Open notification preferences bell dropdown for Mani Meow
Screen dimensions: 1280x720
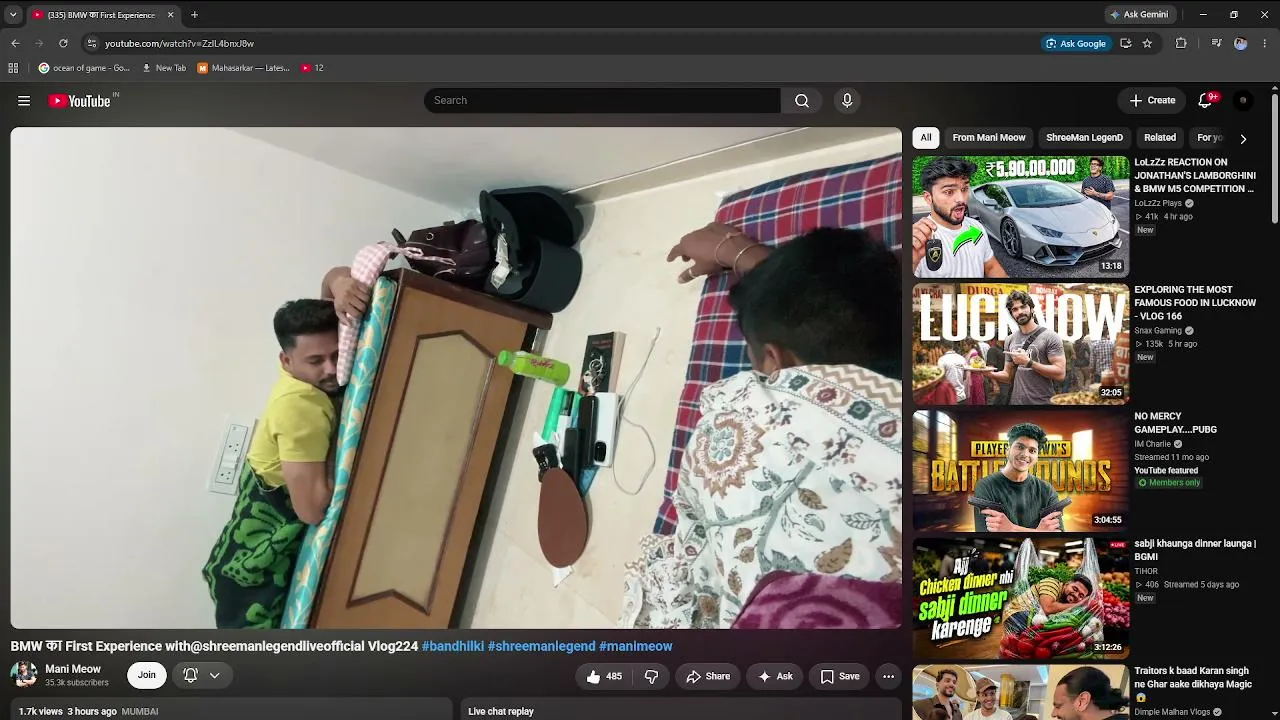[201, 675]
